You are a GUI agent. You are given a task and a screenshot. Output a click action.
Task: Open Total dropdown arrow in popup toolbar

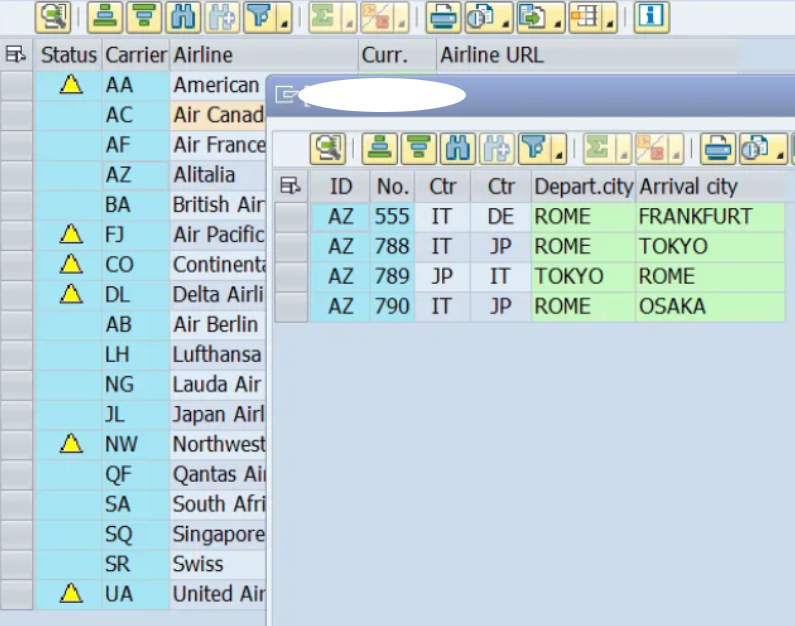click(624, 149)
